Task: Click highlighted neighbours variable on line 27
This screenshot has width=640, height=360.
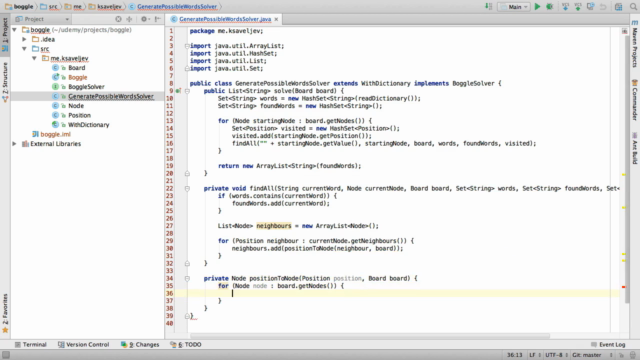Action: 274,226
